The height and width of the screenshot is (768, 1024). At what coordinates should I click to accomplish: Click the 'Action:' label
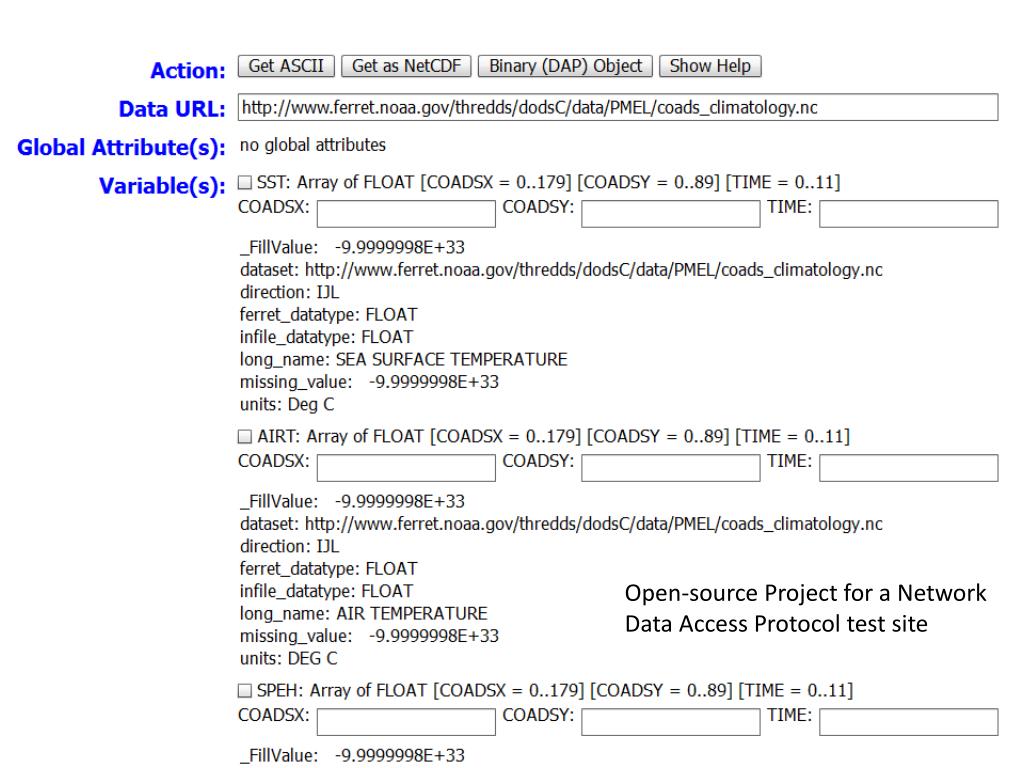click(188, 70)
